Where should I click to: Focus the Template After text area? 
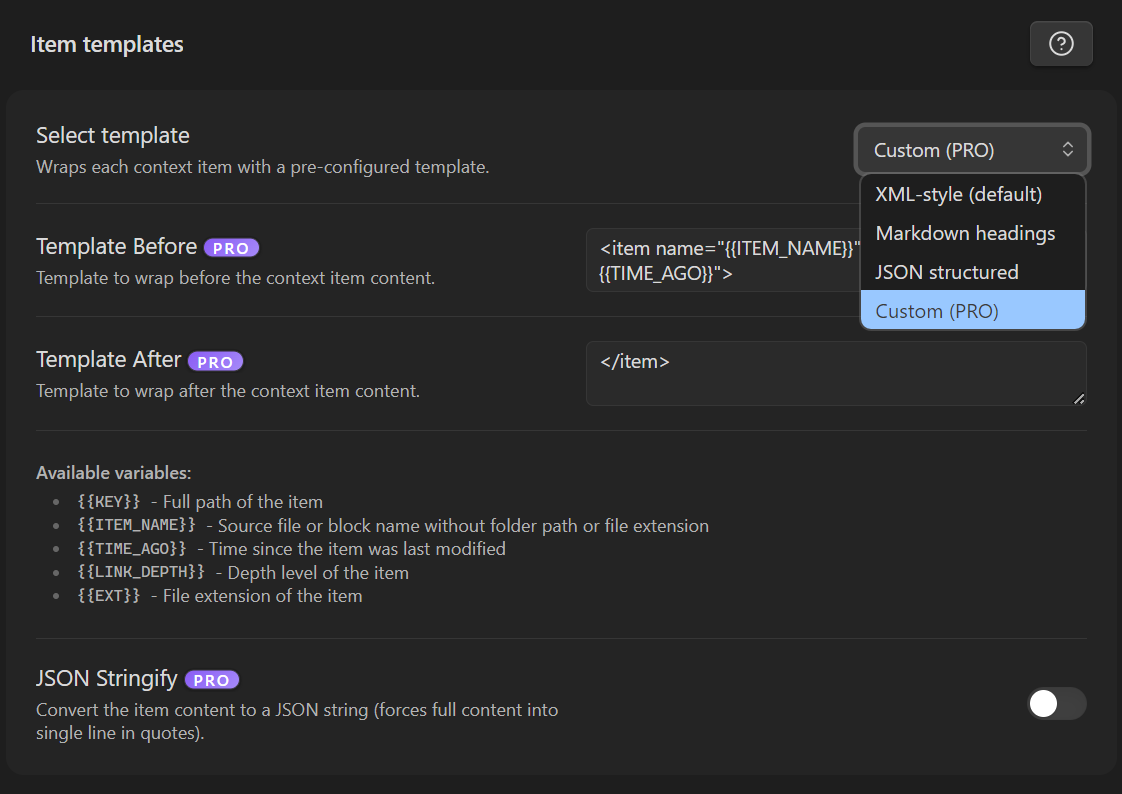(835, 373)
